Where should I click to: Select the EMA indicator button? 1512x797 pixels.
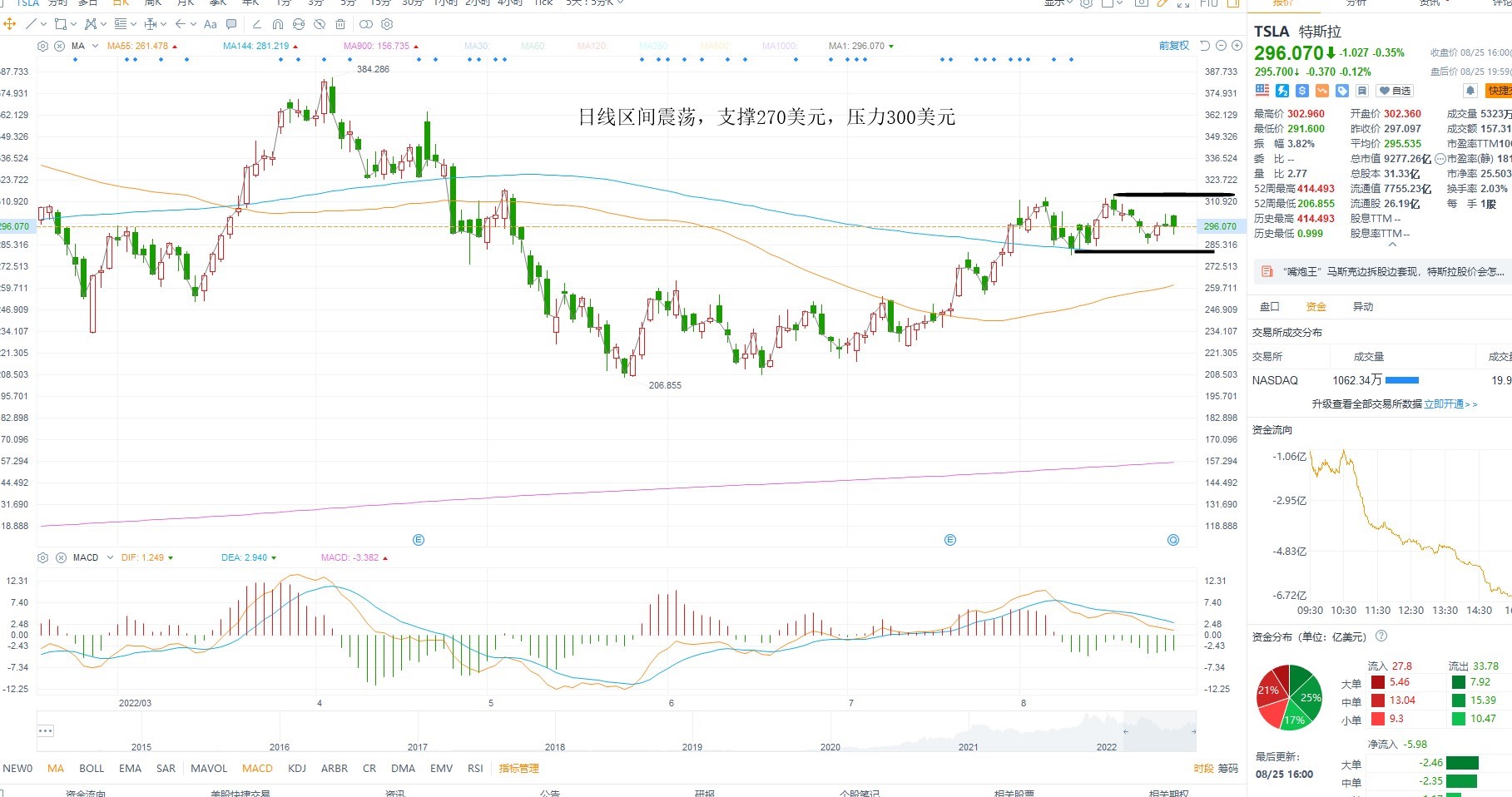click(x=130, y=769)
